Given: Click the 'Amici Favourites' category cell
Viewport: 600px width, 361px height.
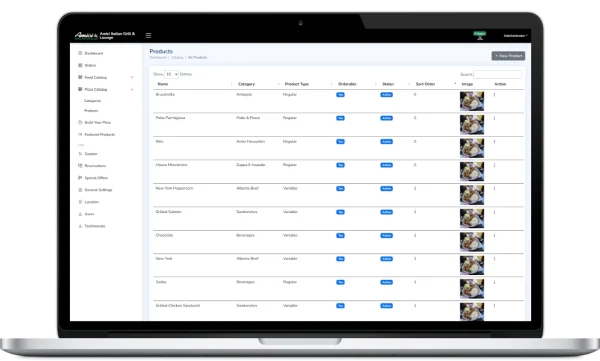Looking at the screenshot, I should click(251, 142).
